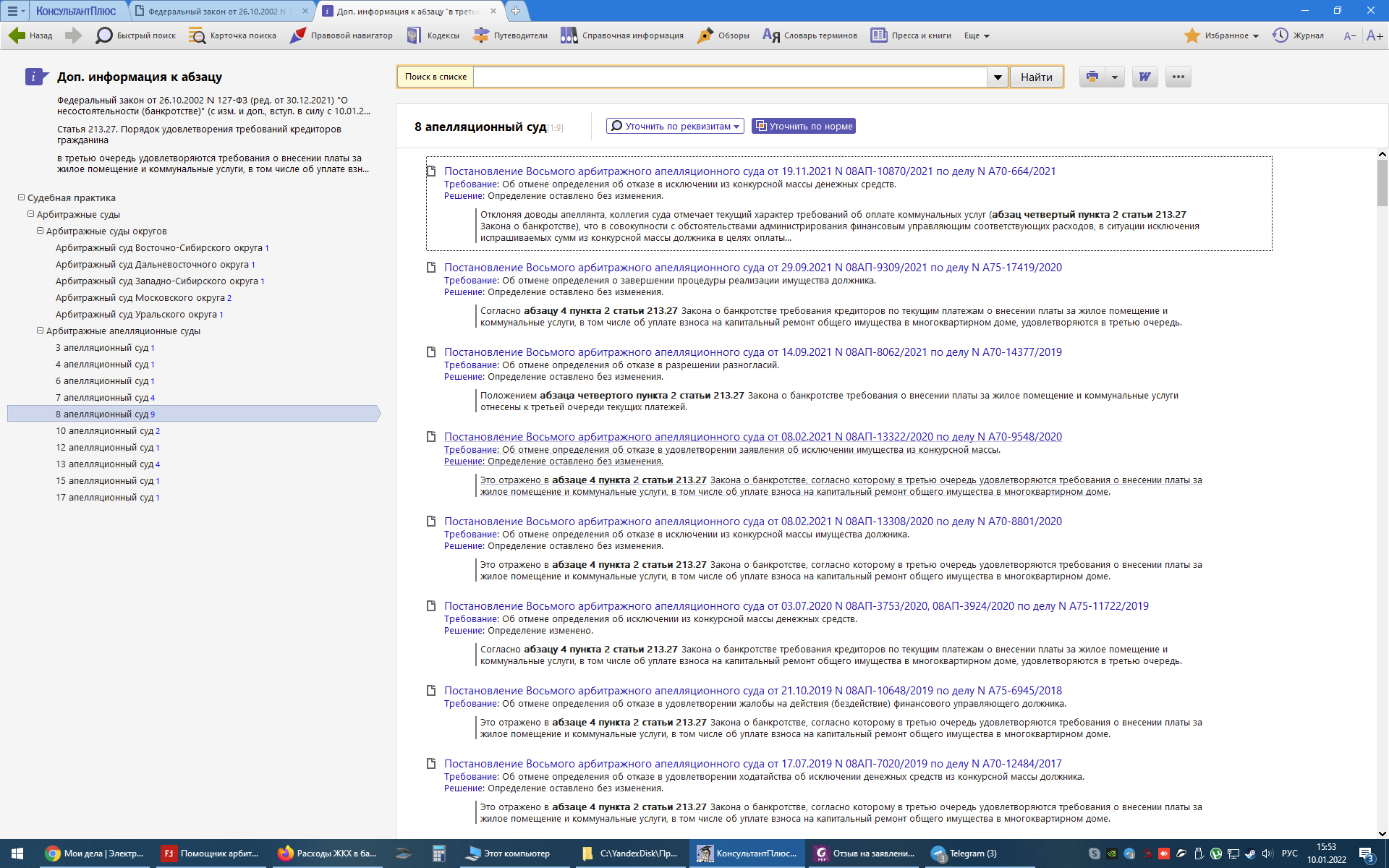Screen dimensions: 1389x868
Task: Click the Favorites (Избранное) star icon
Action: [1192, 35]
